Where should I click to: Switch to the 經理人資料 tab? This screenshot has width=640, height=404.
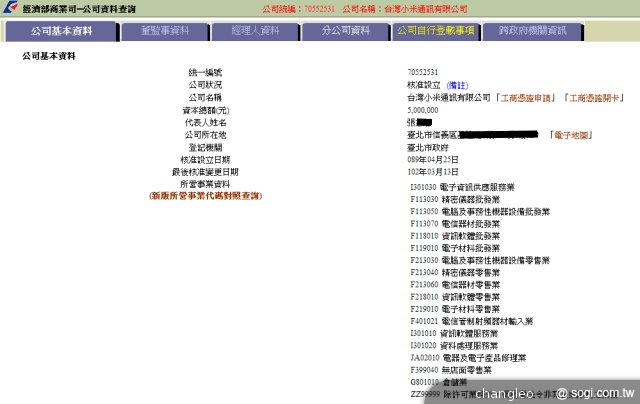(256, 31)
